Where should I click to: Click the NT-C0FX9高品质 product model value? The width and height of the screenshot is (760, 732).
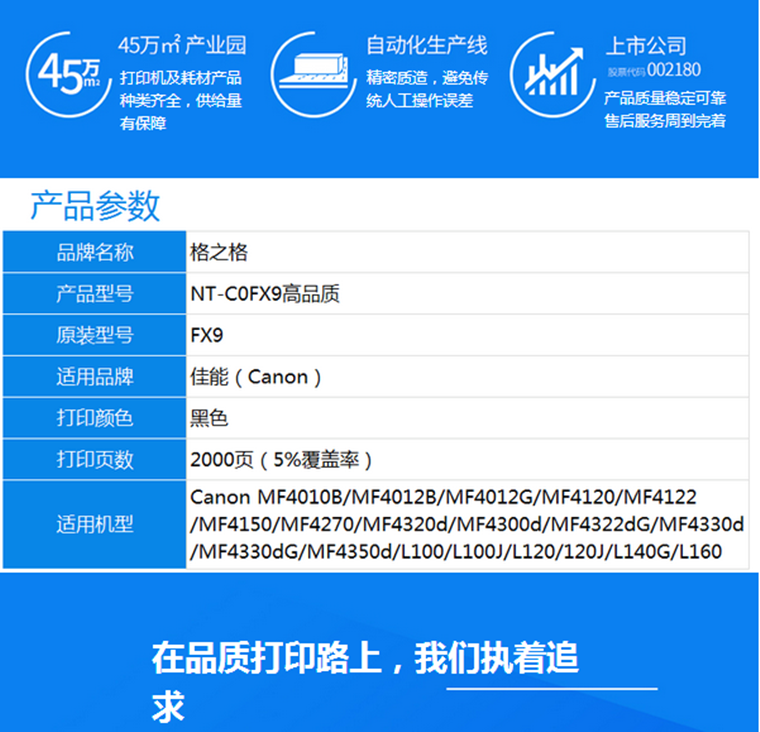click(x=264, y=294)
